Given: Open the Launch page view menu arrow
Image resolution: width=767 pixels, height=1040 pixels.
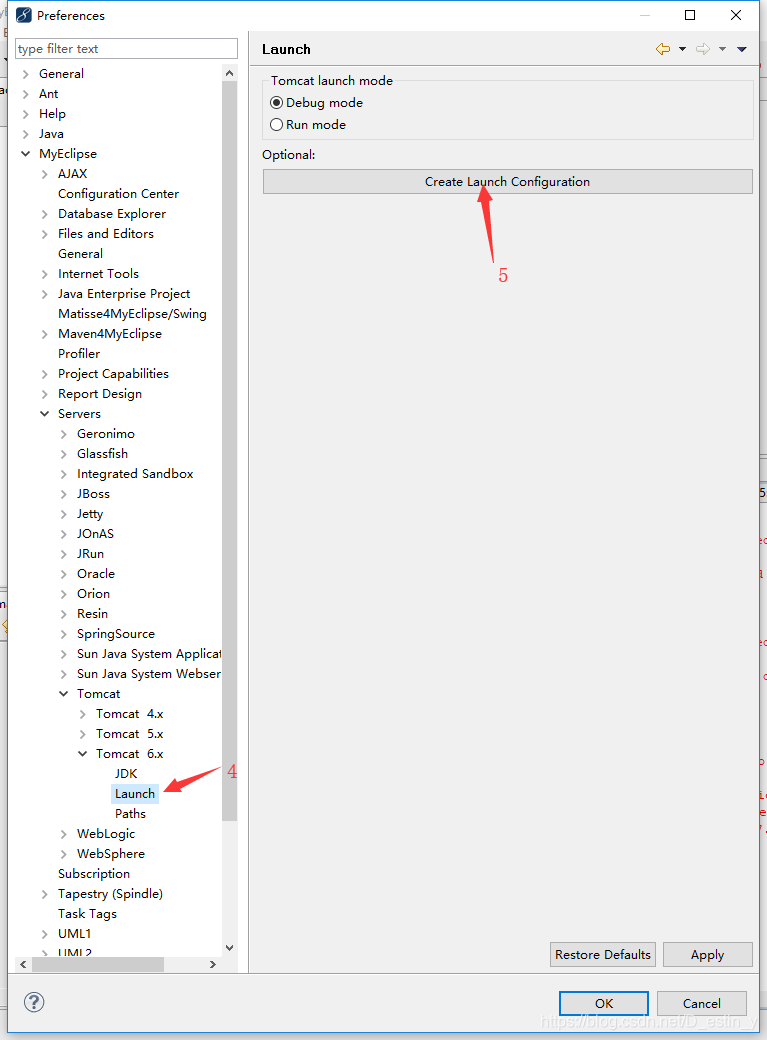Looking at the screenshot, I should [742, 49].
